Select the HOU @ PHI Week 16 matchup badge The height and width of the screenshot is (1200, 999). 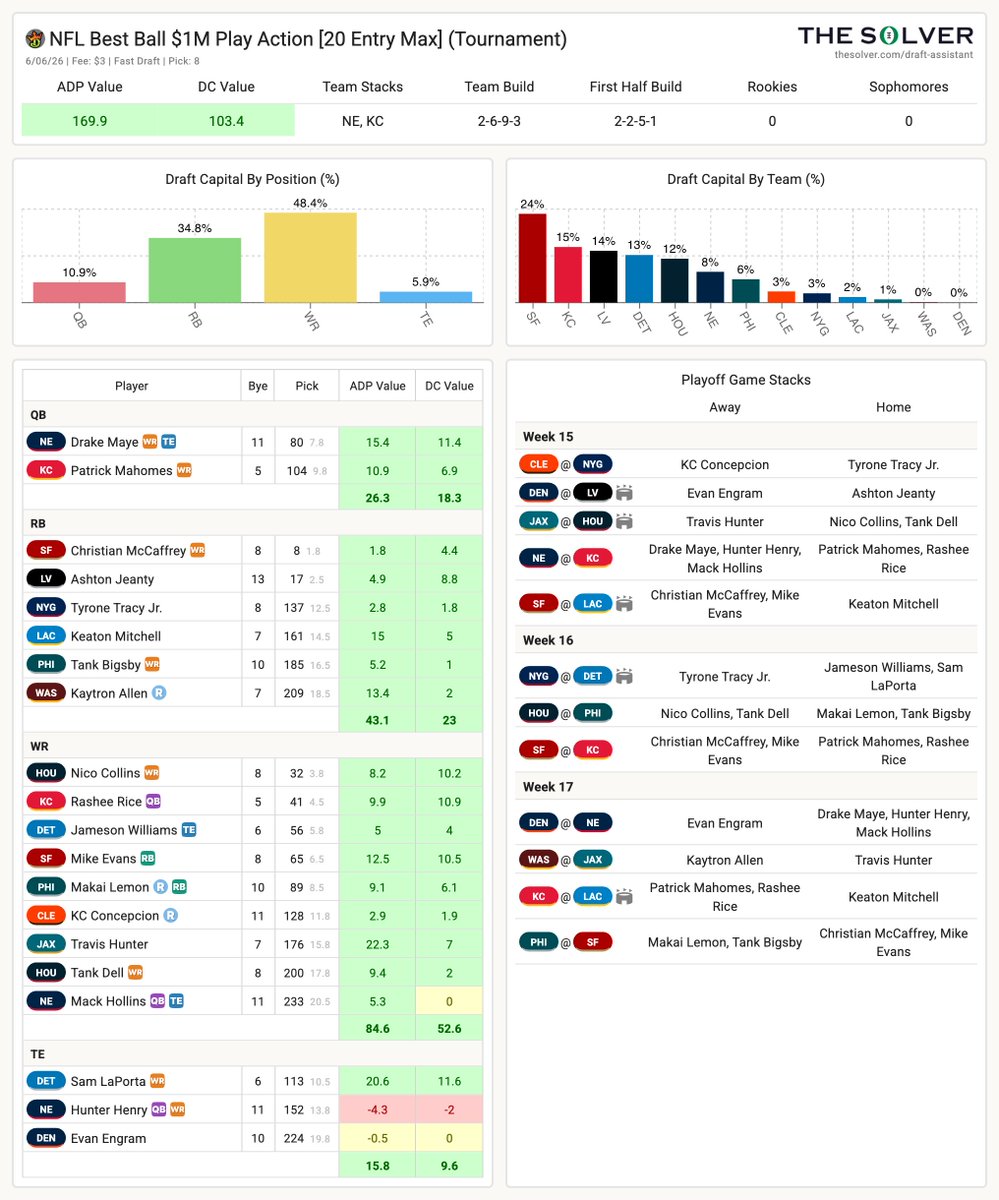click(x=566, y=713)
